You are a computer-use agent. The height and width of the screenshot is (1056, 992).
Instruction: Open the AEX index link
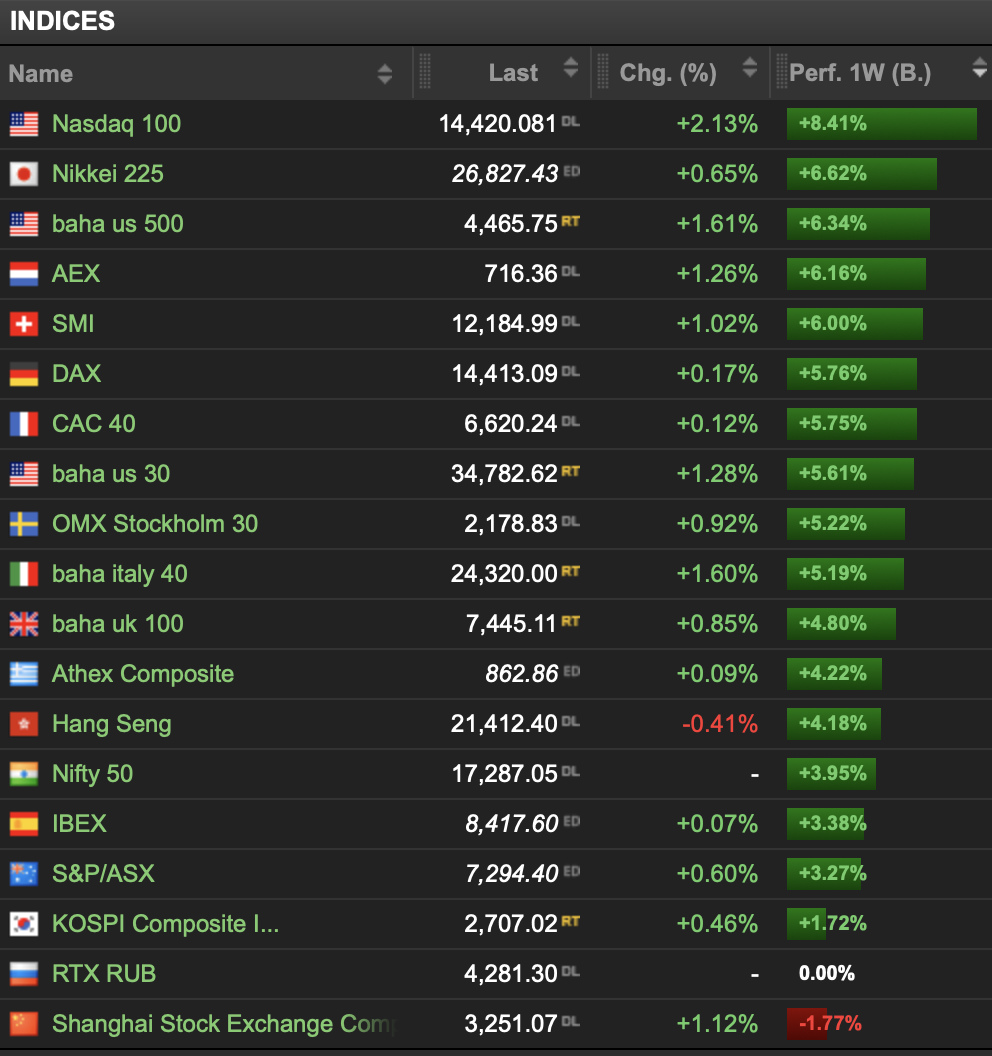point(76,273)
